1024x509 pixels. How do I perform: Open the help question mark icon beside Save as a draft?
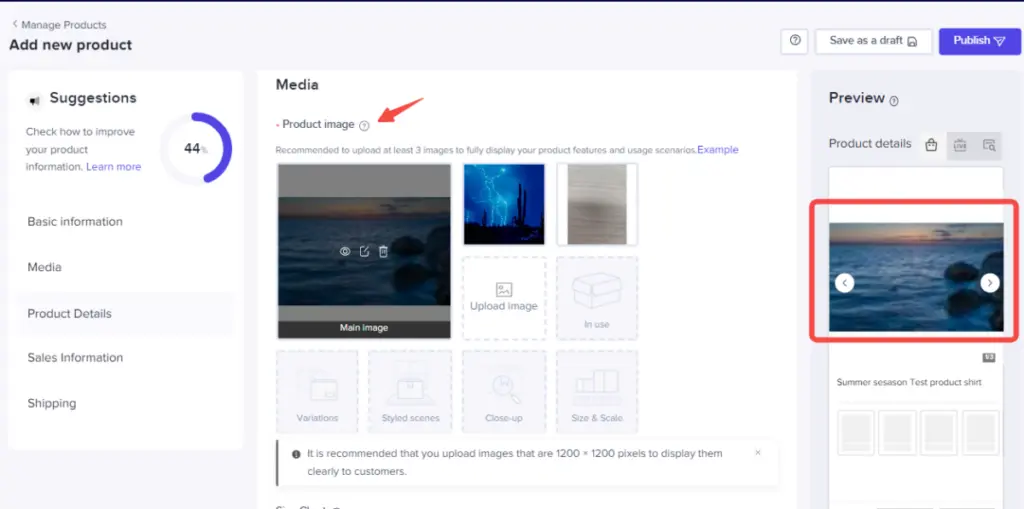(x=795, y=41)
